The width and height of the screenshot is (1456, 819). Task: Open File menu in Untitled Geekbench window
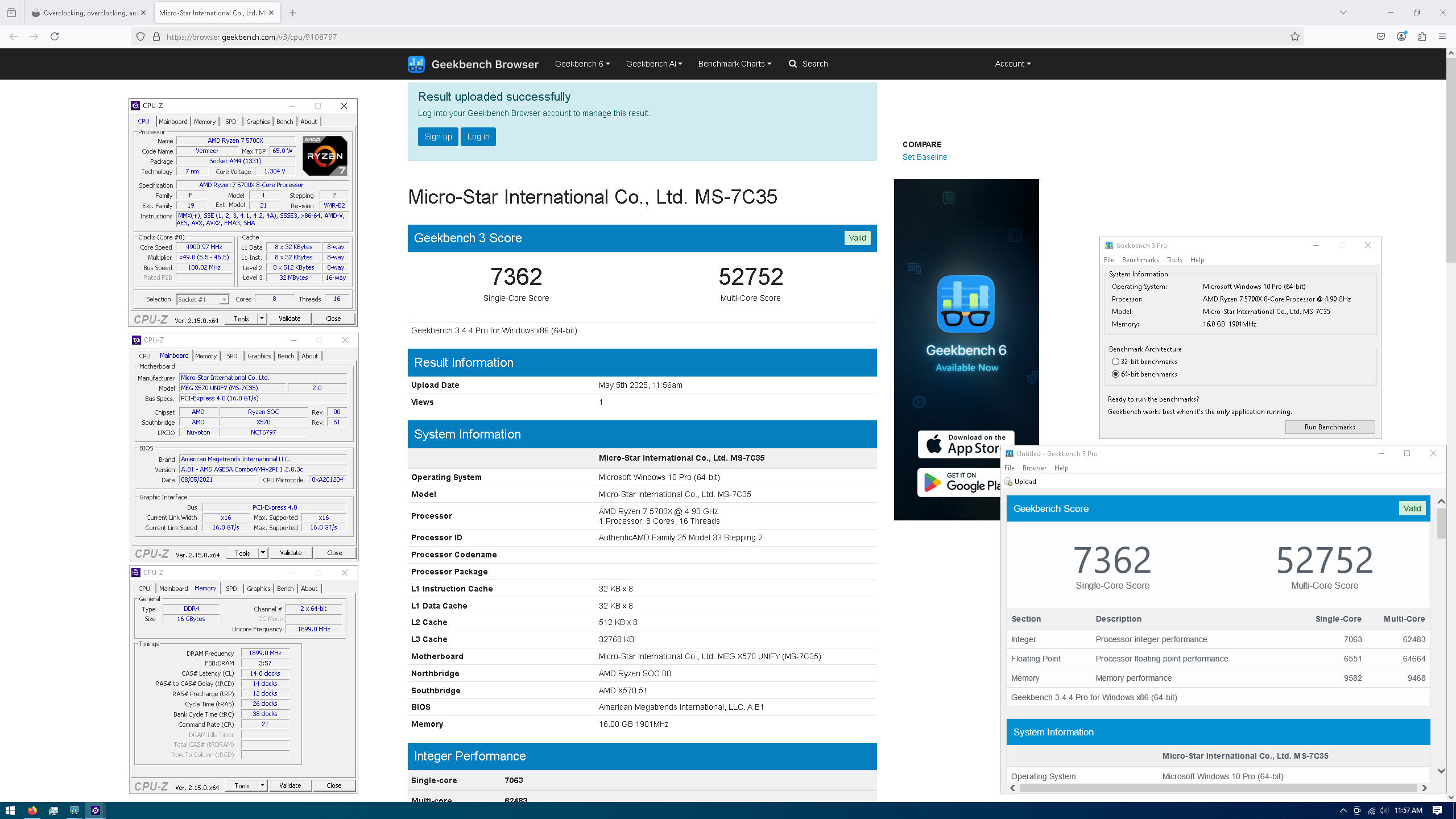(1010, 468)
